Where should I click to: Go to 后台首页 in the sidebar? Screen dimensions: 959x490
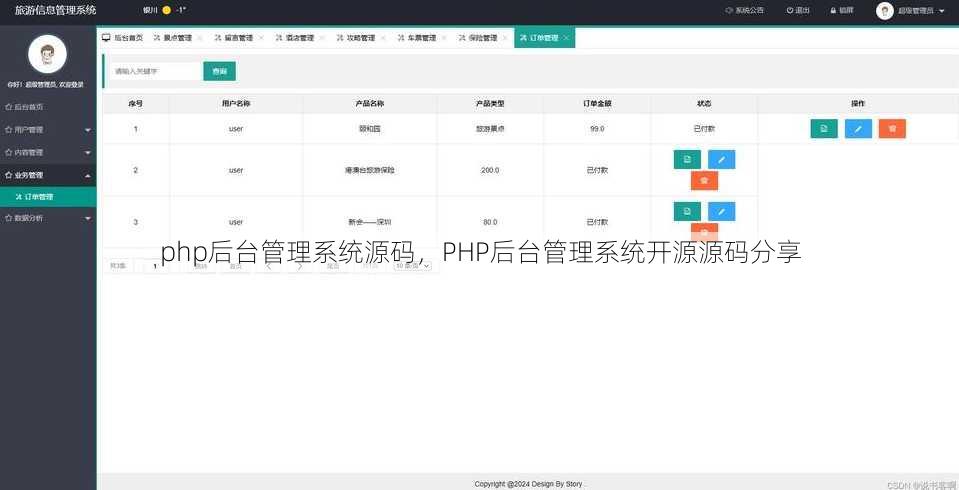point(48,106)
